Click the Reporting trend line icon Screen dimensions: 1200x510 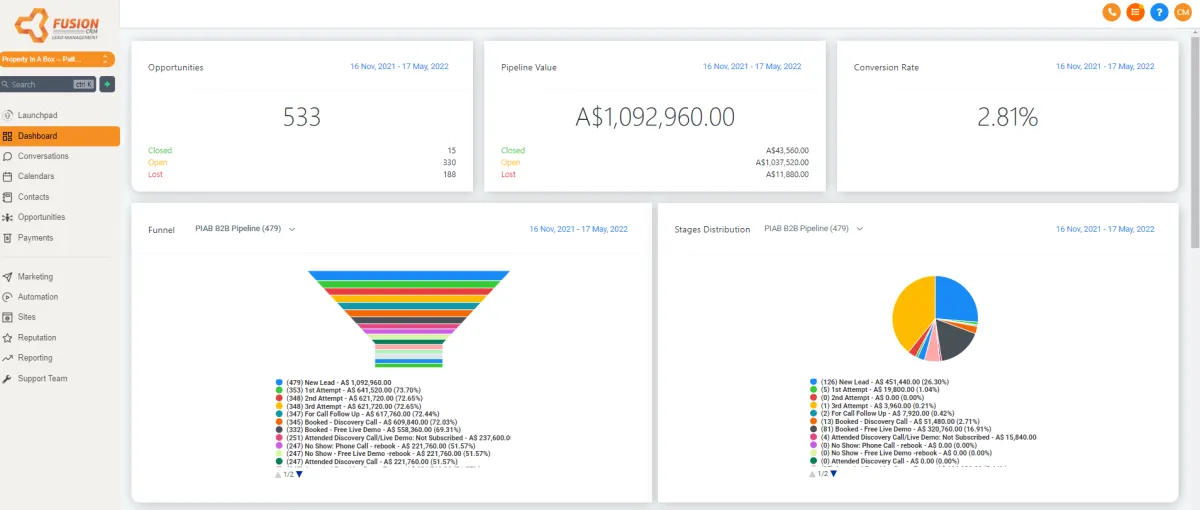click(8, 358)
